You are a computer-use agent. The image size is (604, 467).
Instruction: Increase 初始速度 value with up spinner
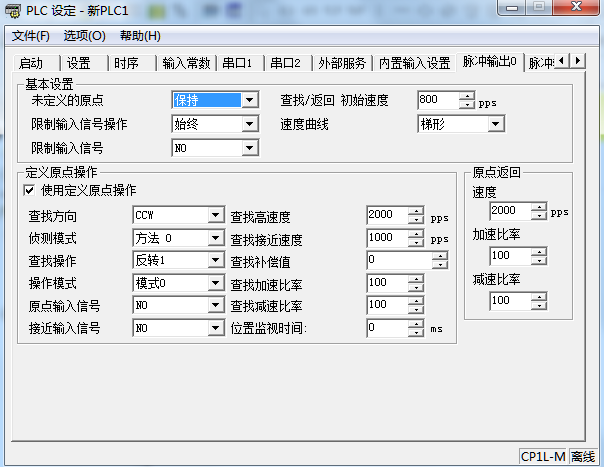tap(466, 96)
